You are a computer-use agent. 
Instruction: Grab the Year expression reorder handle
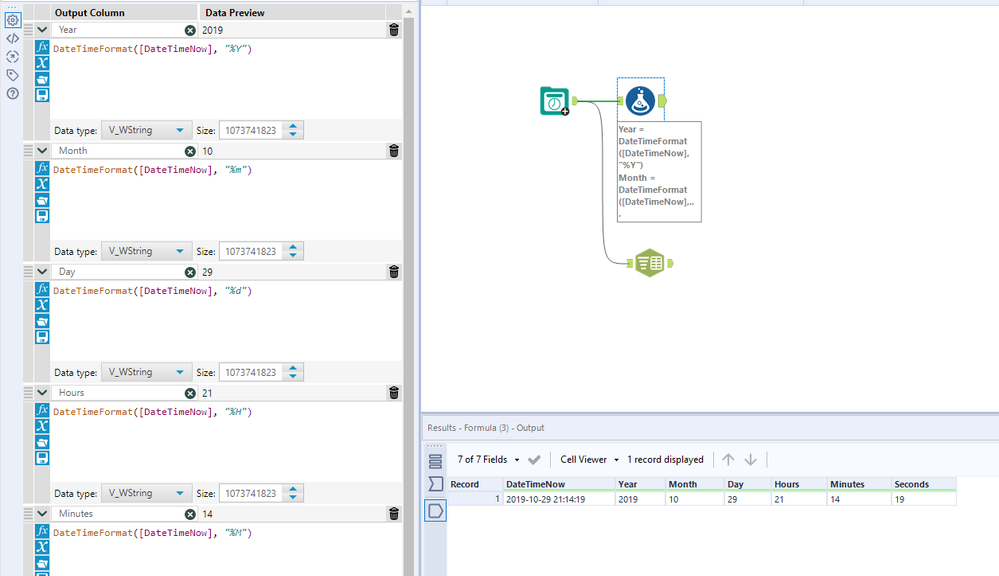(x=28, y=29)
